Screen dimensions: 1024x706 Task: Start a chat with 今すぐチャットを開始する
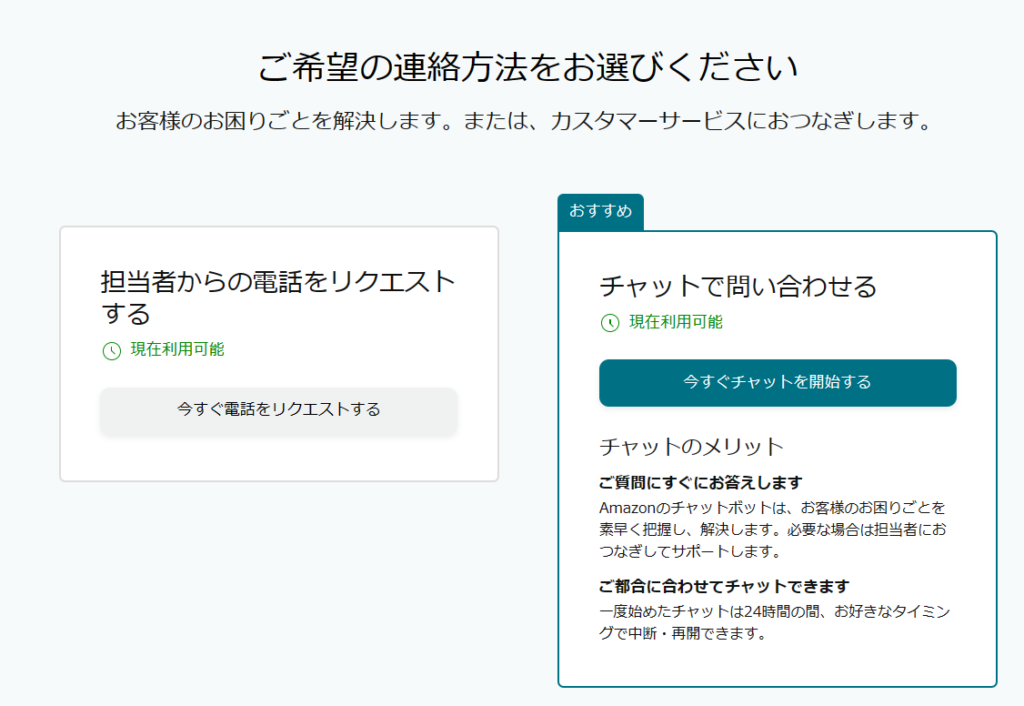point(777,382)
